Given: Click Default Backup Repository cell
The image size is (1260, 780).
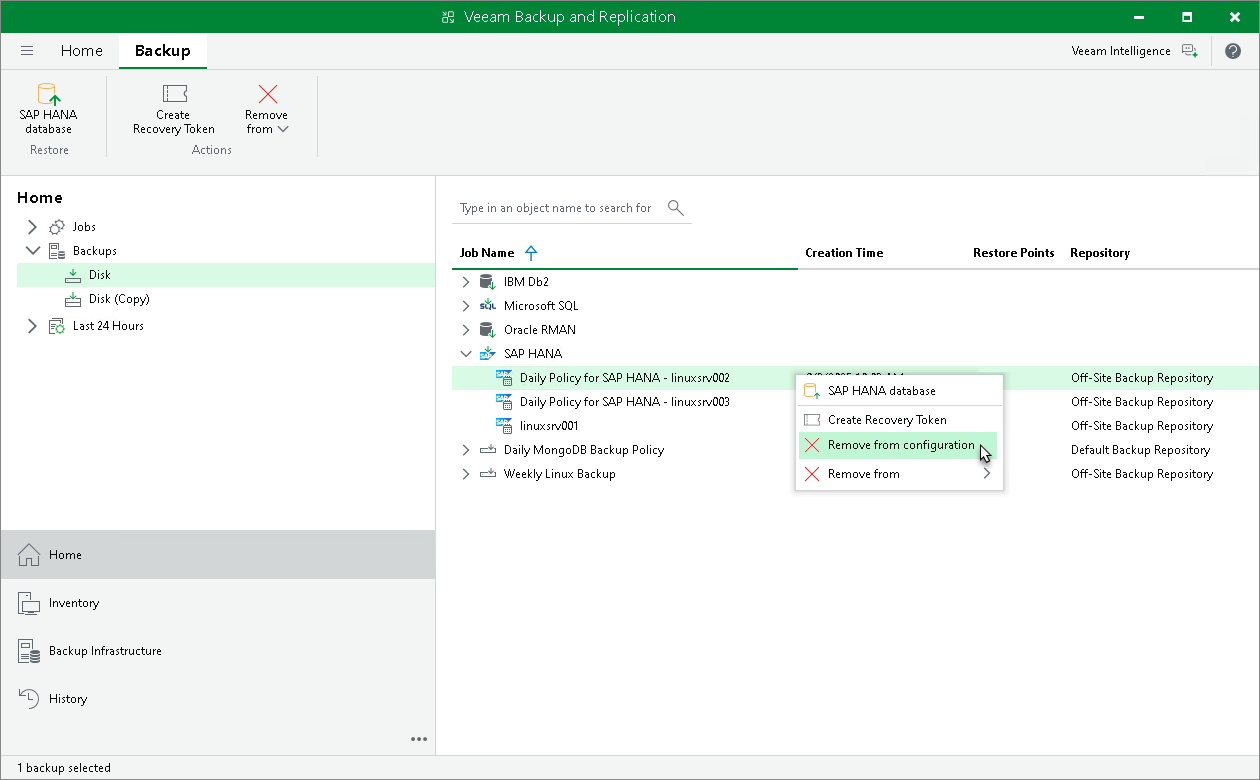Looking at the screenshot, I should 1140,450.
